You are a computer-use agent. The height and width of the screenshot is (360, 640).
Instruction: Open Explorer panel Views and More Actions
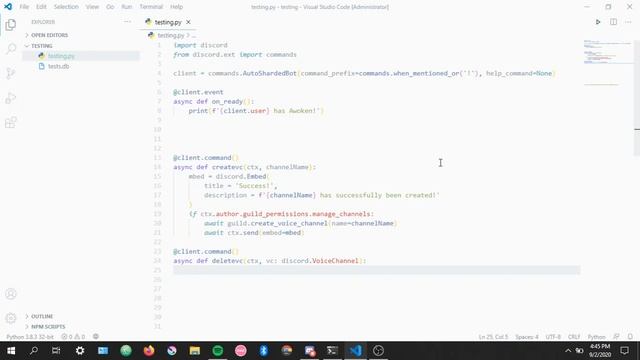[127, 22]
